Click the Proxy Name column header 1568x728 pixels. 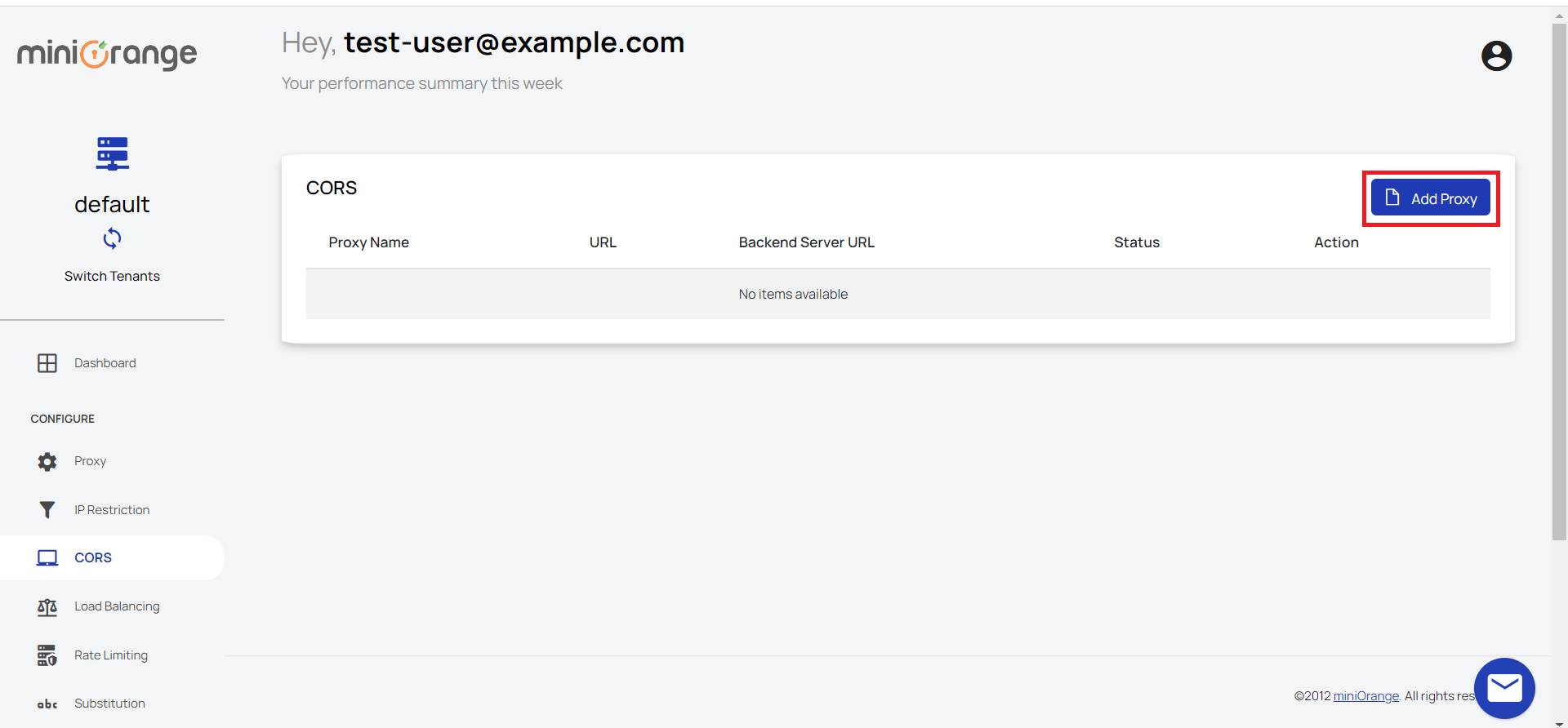tap(368, 242)
